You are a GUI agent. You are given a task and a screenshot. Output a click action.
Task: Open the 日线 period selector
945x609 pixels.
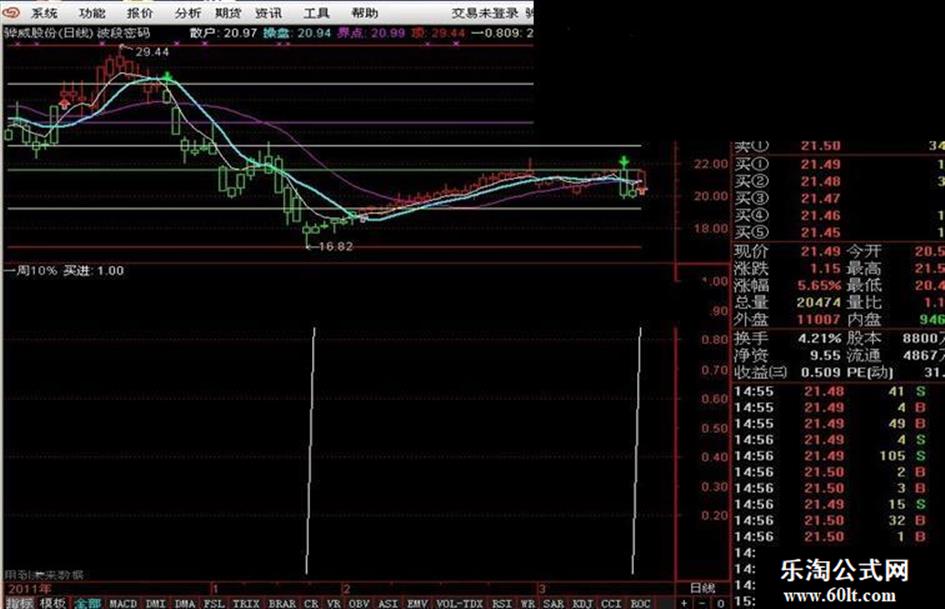pos(703,586)
